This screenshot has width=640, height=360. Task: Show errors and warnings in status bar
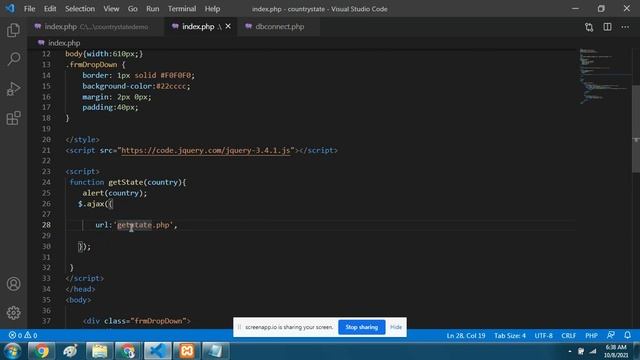coord(23,335)
